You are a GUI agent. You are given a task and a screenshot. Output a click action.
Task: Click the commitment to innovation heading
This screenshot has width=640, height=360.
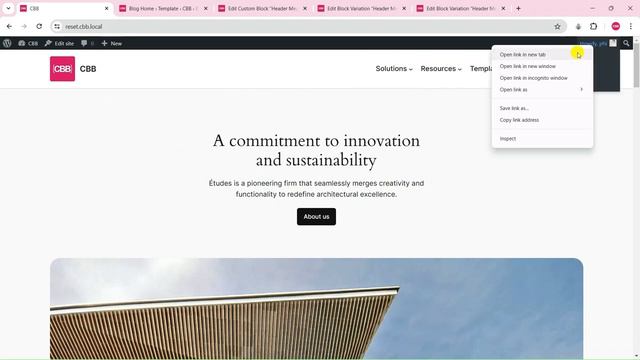tap(316, 150)
